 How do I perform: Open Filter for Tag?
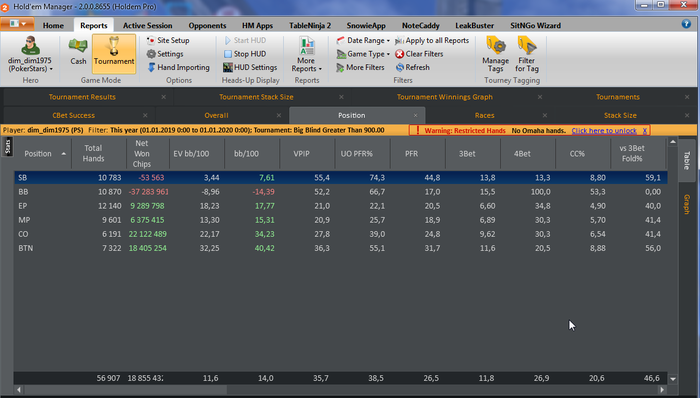coord(527,54)
